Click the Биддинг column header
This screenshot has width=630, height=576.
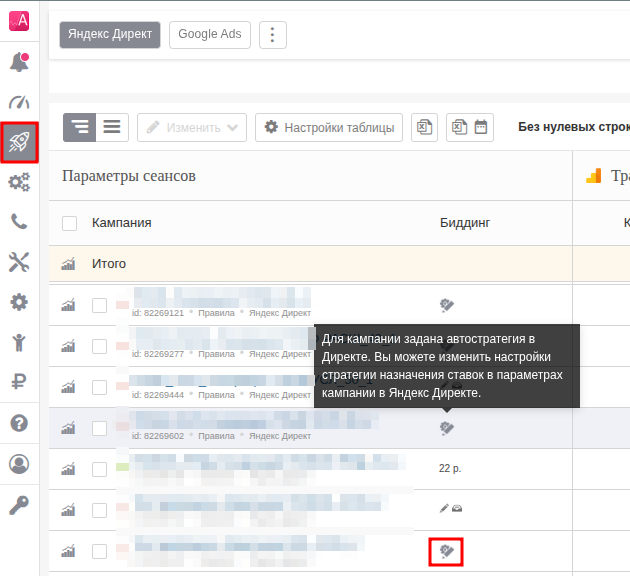tap(465, 223)
